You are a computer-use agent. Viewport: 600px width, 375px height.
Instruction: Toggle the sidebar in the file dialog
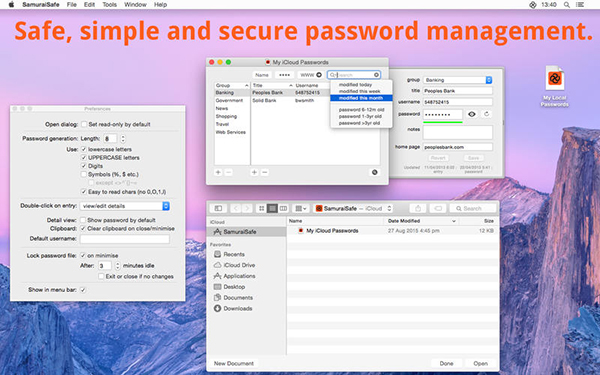[218, 209]
